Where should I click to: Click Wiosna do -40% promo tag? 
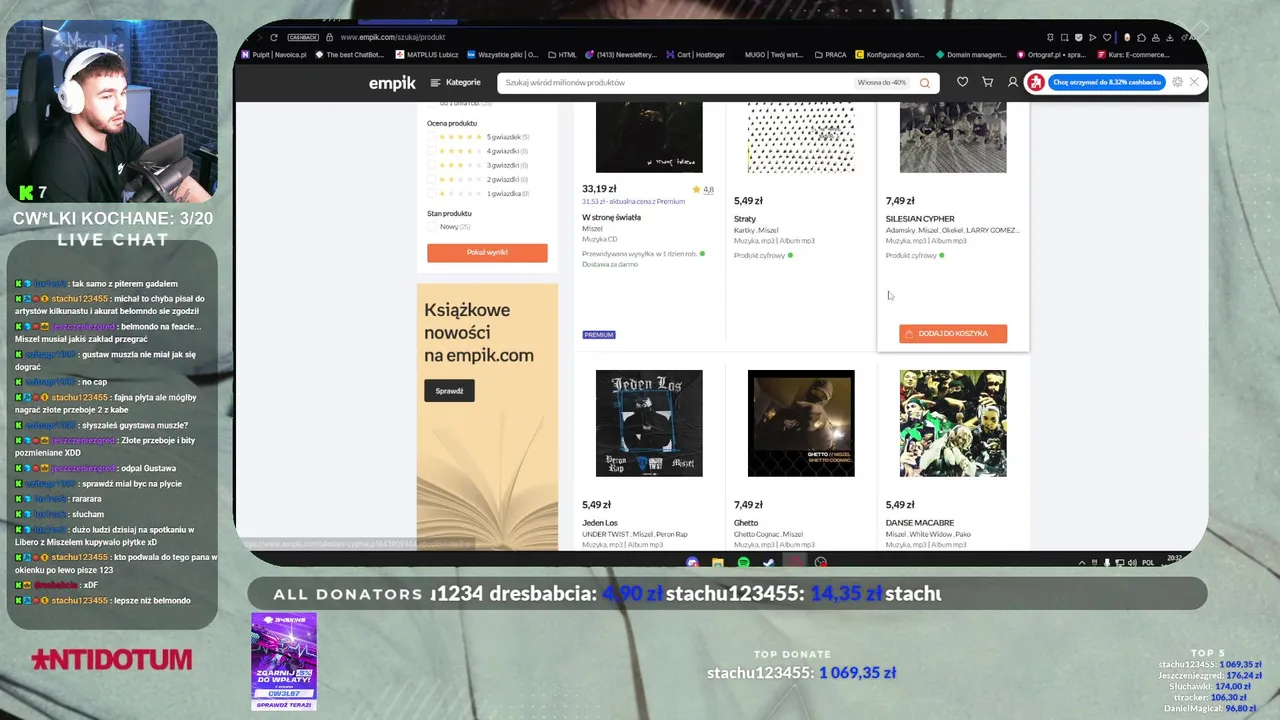[x=882, y=83]
